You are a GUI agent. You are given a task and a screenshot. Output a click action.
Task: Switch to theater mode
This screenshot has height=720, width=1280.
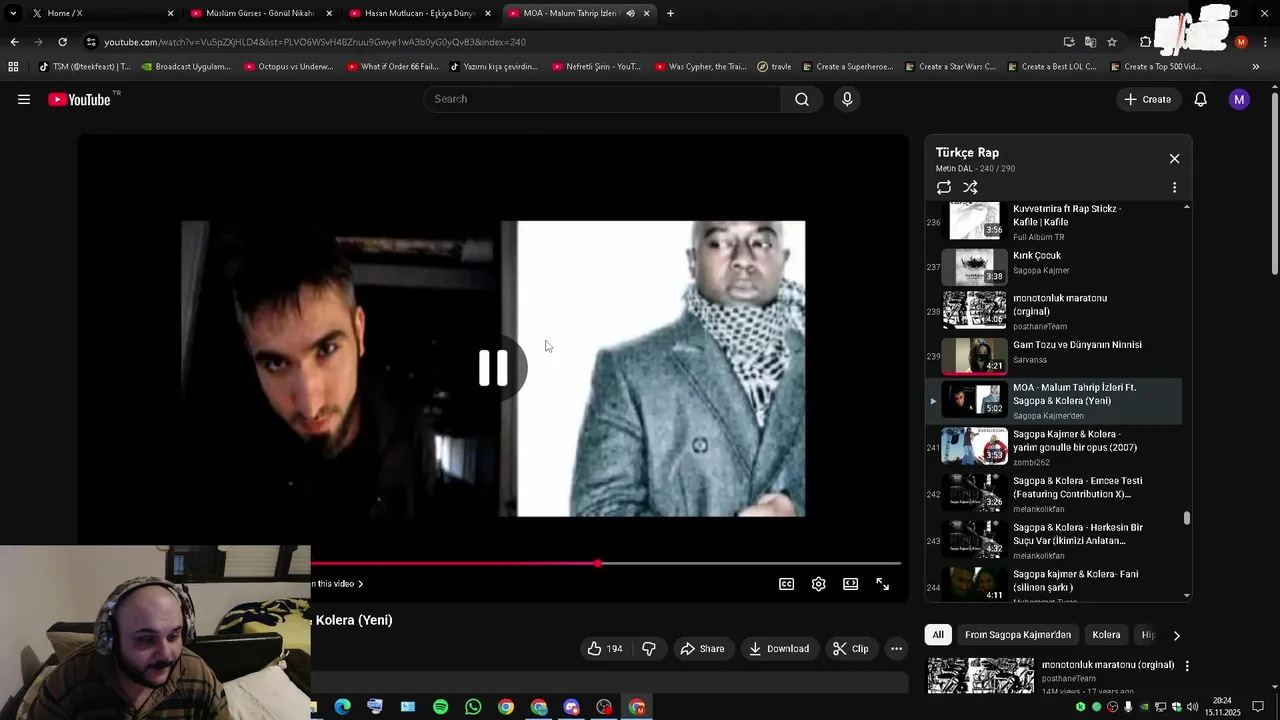(x=850, y=584)
